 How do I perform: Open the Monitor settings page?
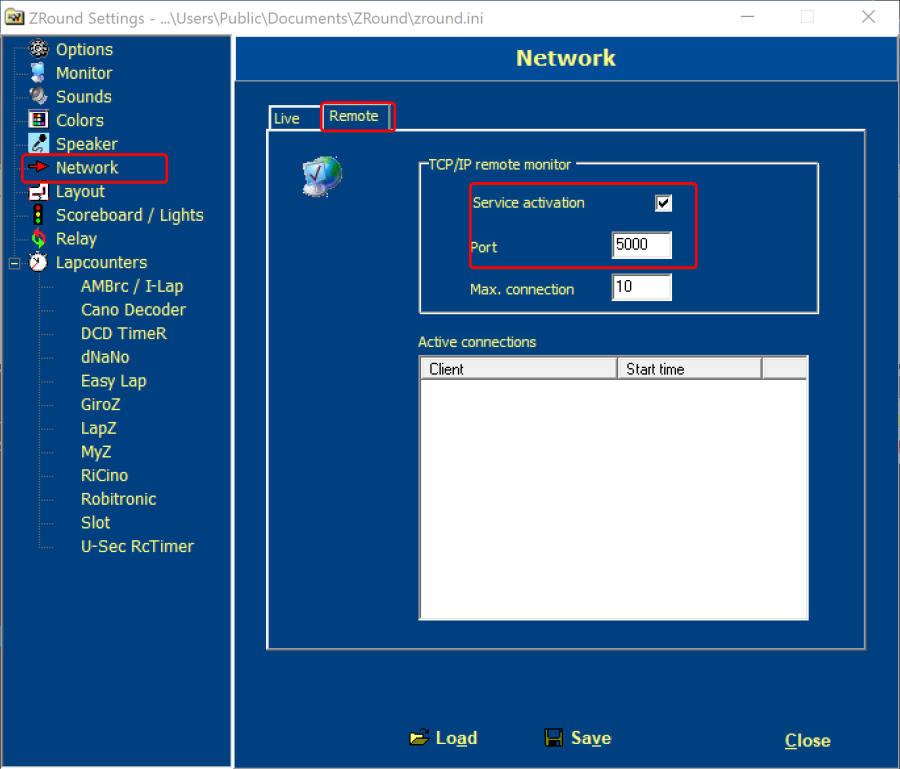click(84, 73)
